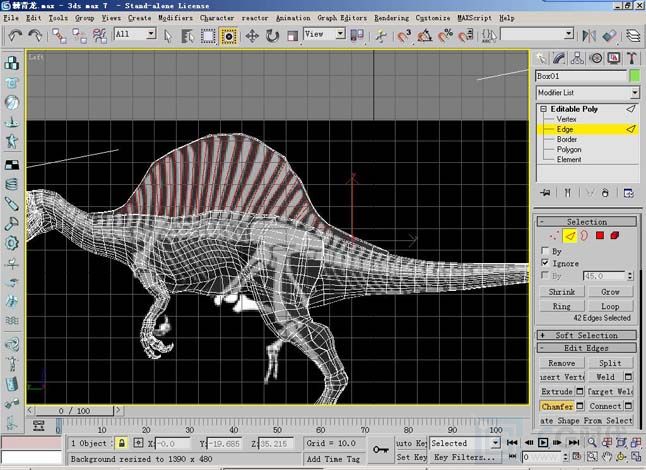
Task: Open the Modifier List dropdown
Action: pyautogui.click(x=634, y=93)
